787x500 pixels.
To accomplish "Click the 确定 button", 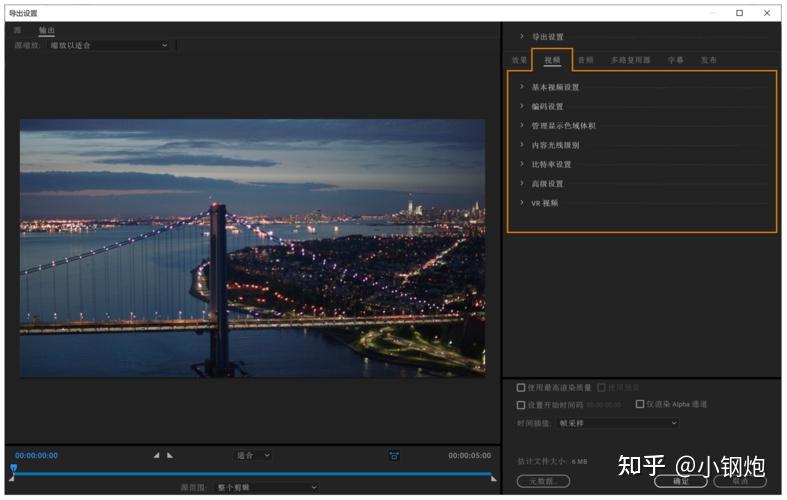I will click(681, 481).
